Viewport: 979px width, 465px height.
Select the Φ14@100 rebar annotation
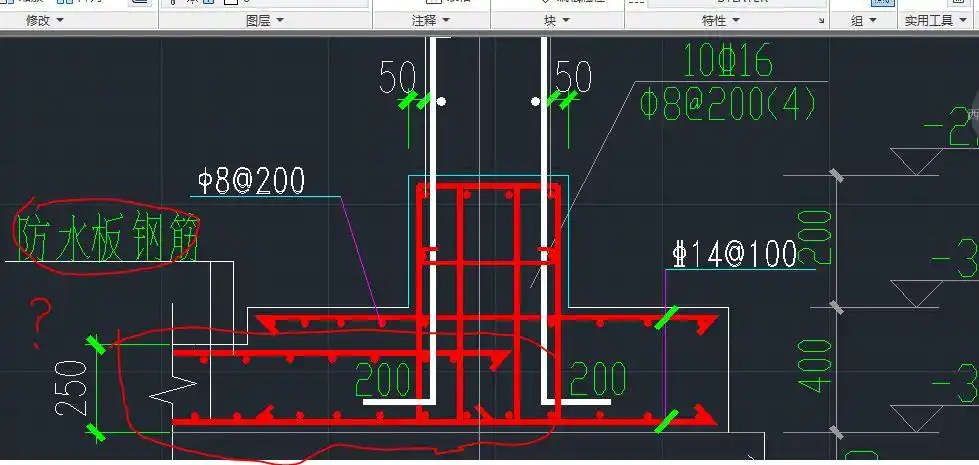(x=732, y=254)
